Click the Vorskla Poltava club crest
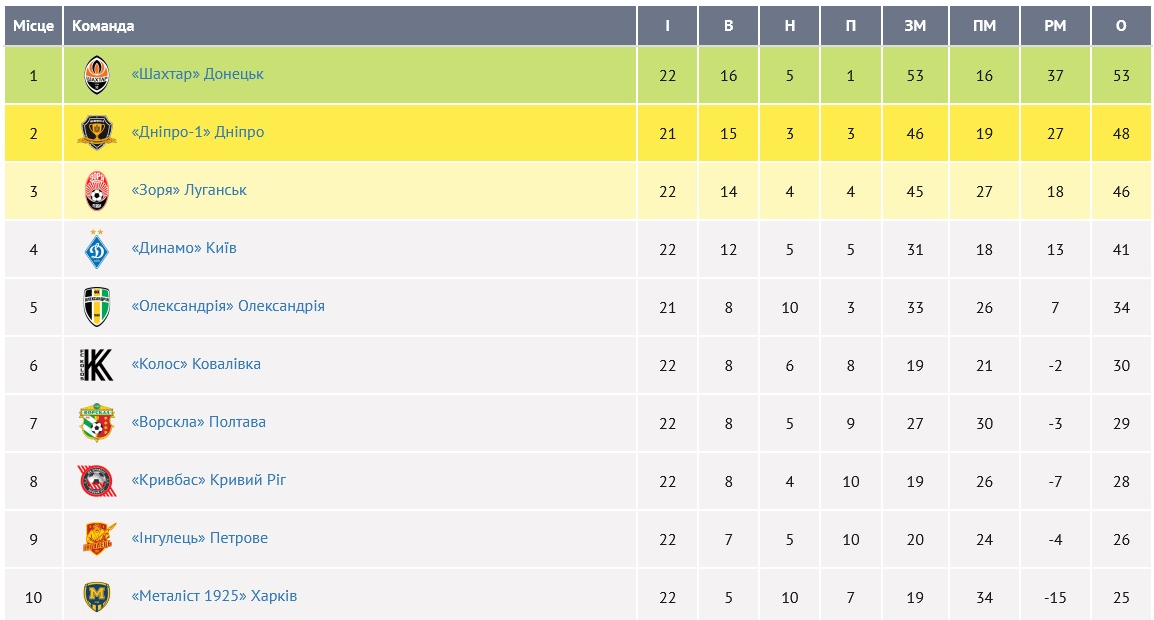Screen dimensions: 1154x620 [97, 423]
